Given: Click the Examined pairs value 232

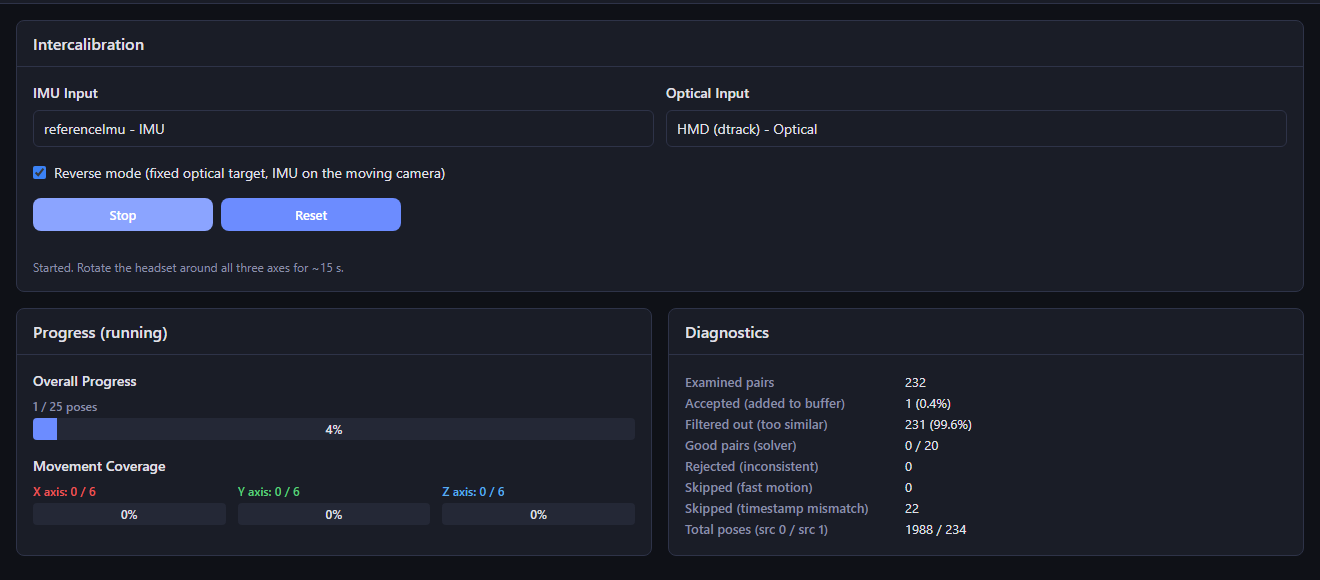Looking at the screenshot, I should pos(915,382).
